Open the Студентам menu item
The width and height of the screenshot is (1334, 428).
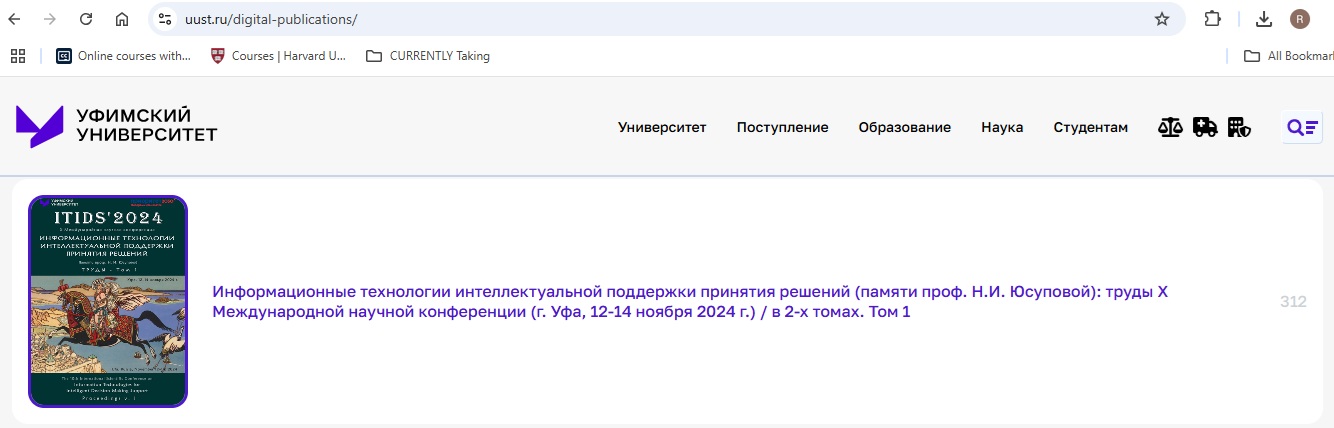tap(1090, 127)
